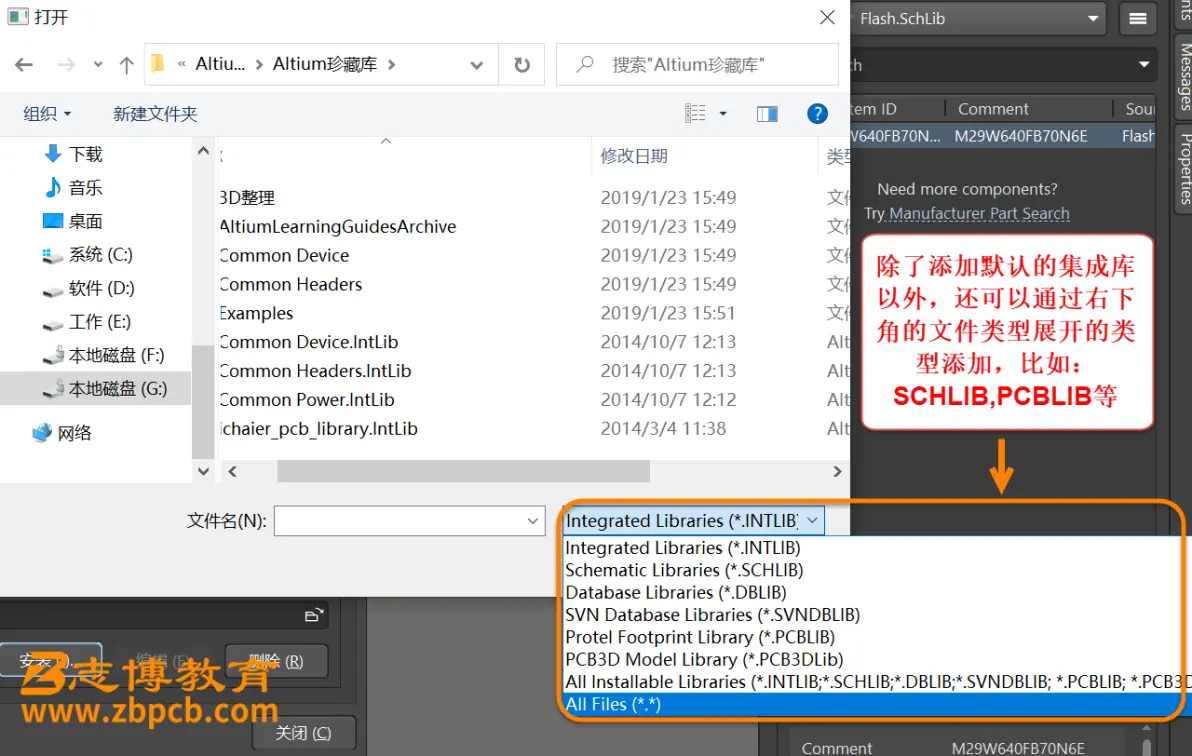Select Common Power.IntLib file
This screenshot has height=756, width=1192.
click(x=306, y=400)
